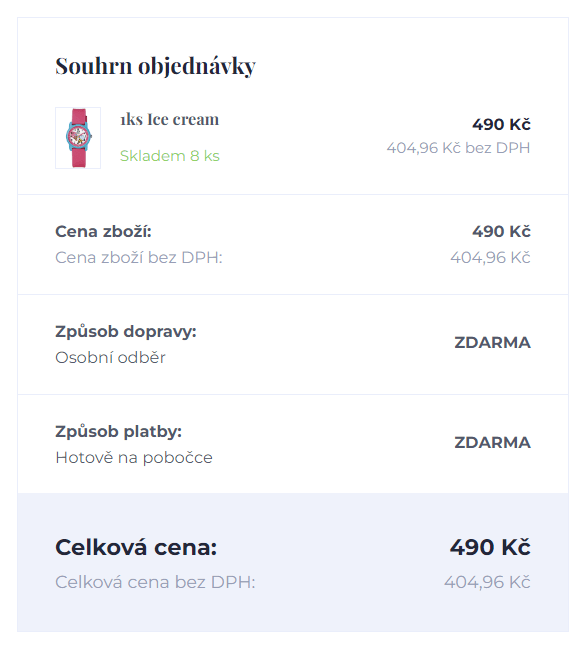The height and width of the screenshot is (648, 583).
Task: Click ZDARMA next to Způsob platby
Action: 493,443
